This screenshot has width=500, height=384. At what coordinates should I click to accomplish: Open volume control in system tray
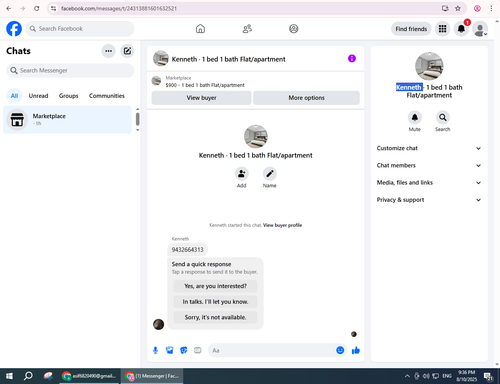tap(426, 376)
